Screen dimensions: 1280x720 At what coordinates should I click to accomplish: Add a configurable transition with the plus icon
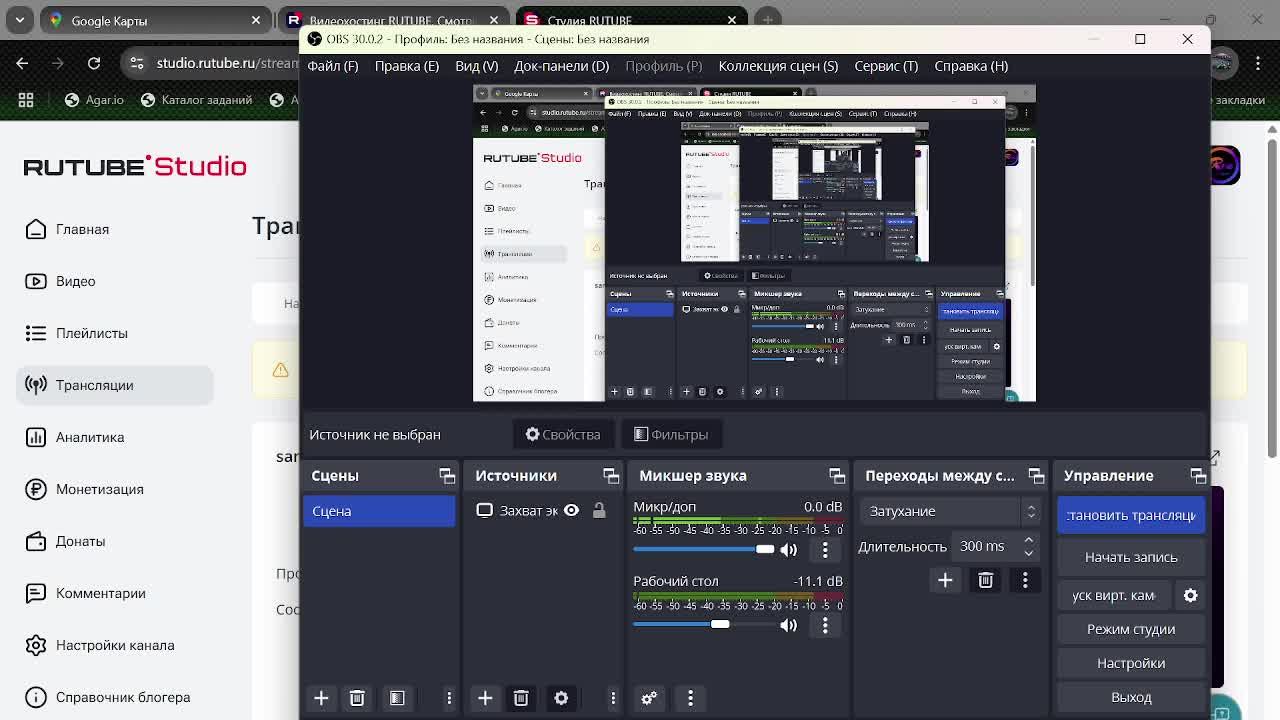(945, 580)
